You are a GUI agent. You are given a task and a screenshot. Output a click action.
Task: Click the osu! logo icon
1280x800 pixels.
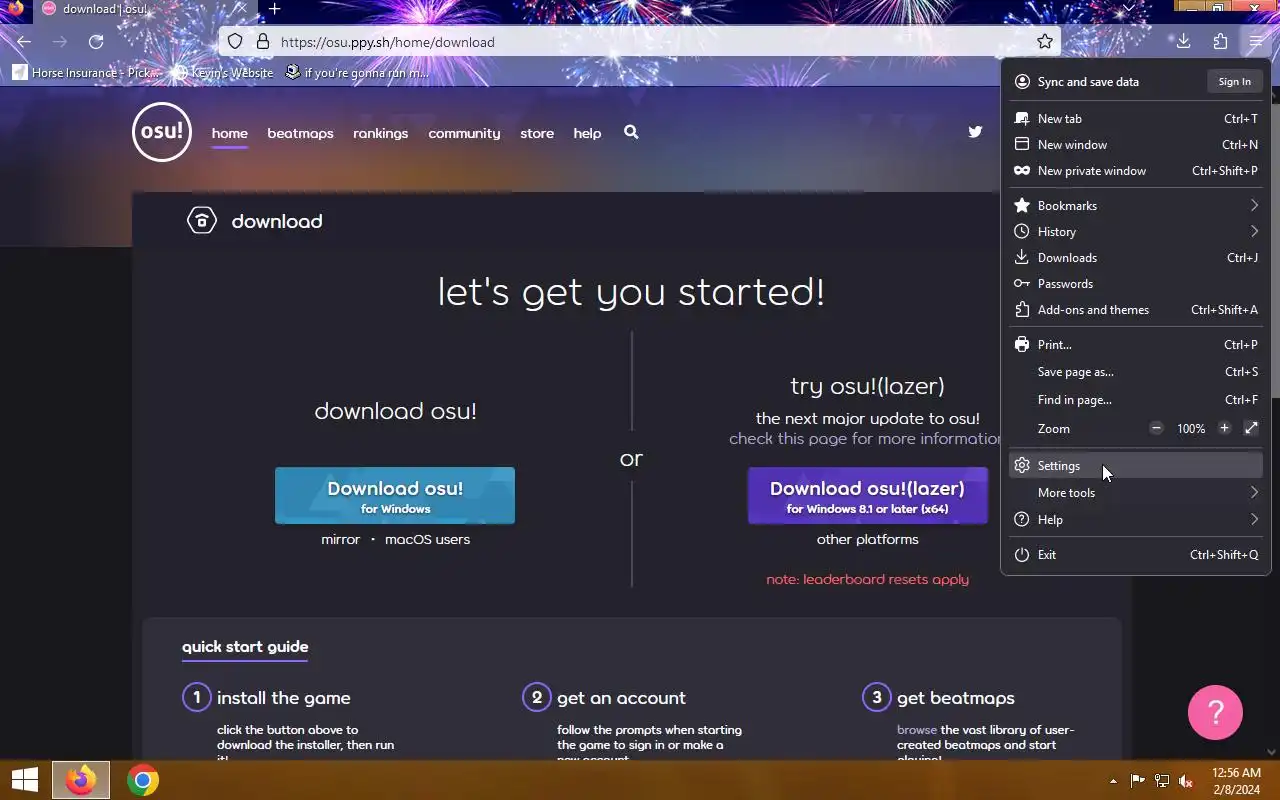click(162, 132)
